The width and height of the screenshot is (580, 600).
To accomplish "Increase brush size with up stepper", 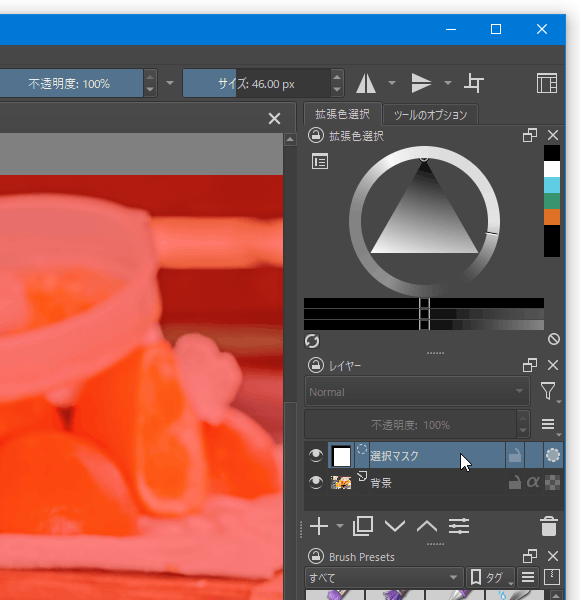I will tap(337, 77).
